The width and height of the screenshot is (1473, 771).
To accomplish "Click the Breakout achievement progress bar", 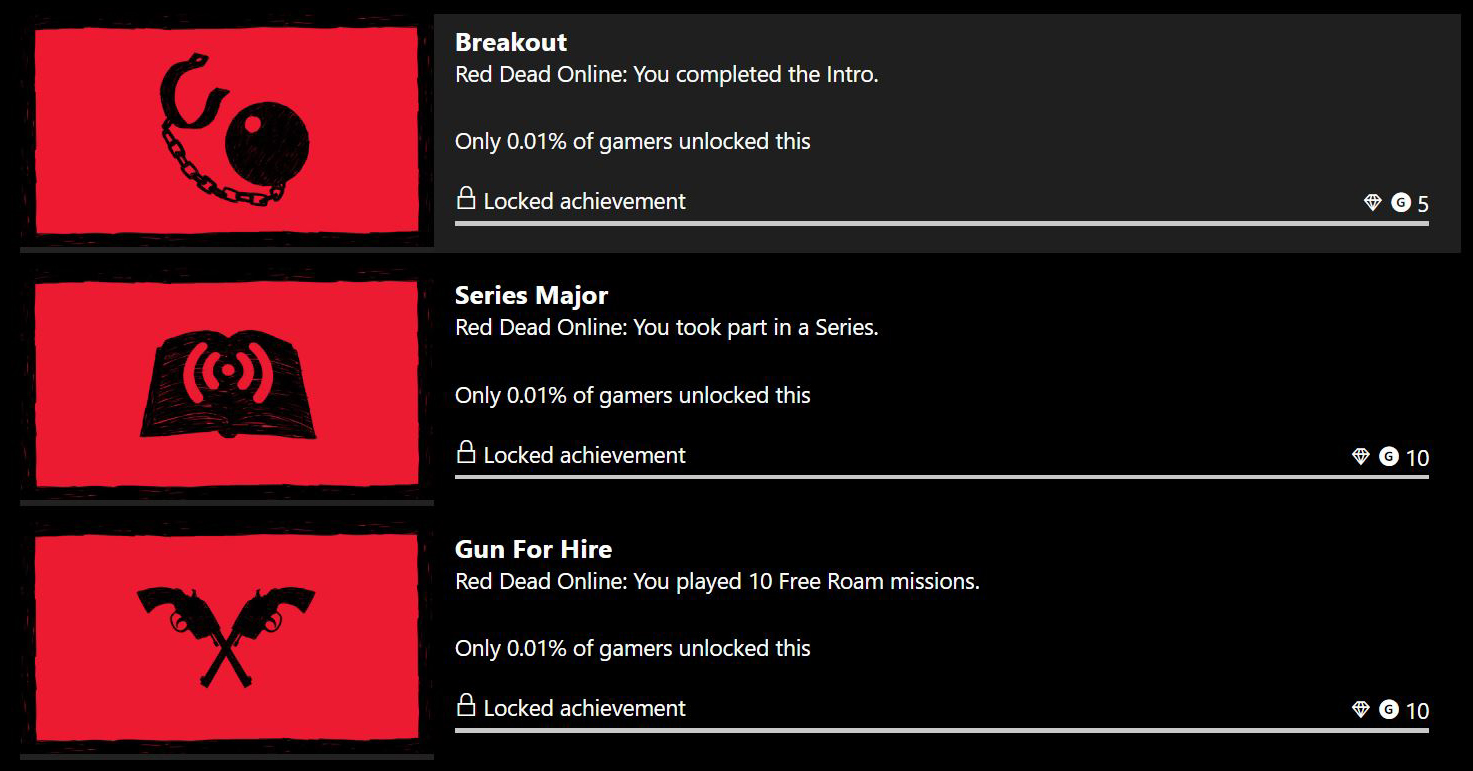I will click(x=942, y=223).
